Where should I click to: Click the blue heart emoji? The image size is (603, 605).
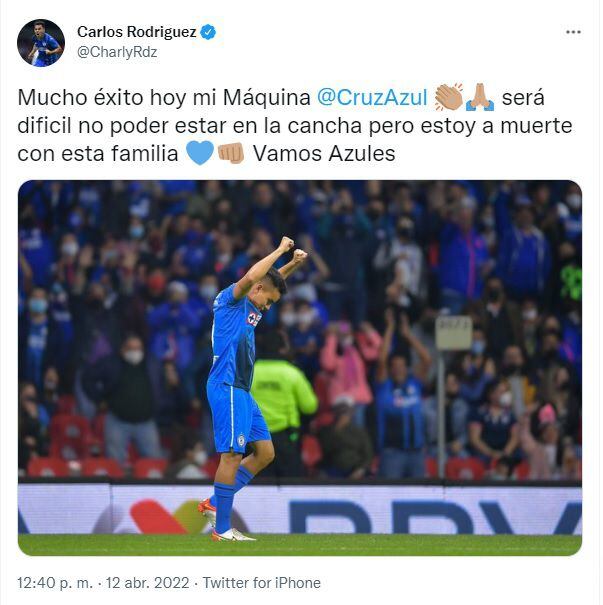[x=200, y=153]
